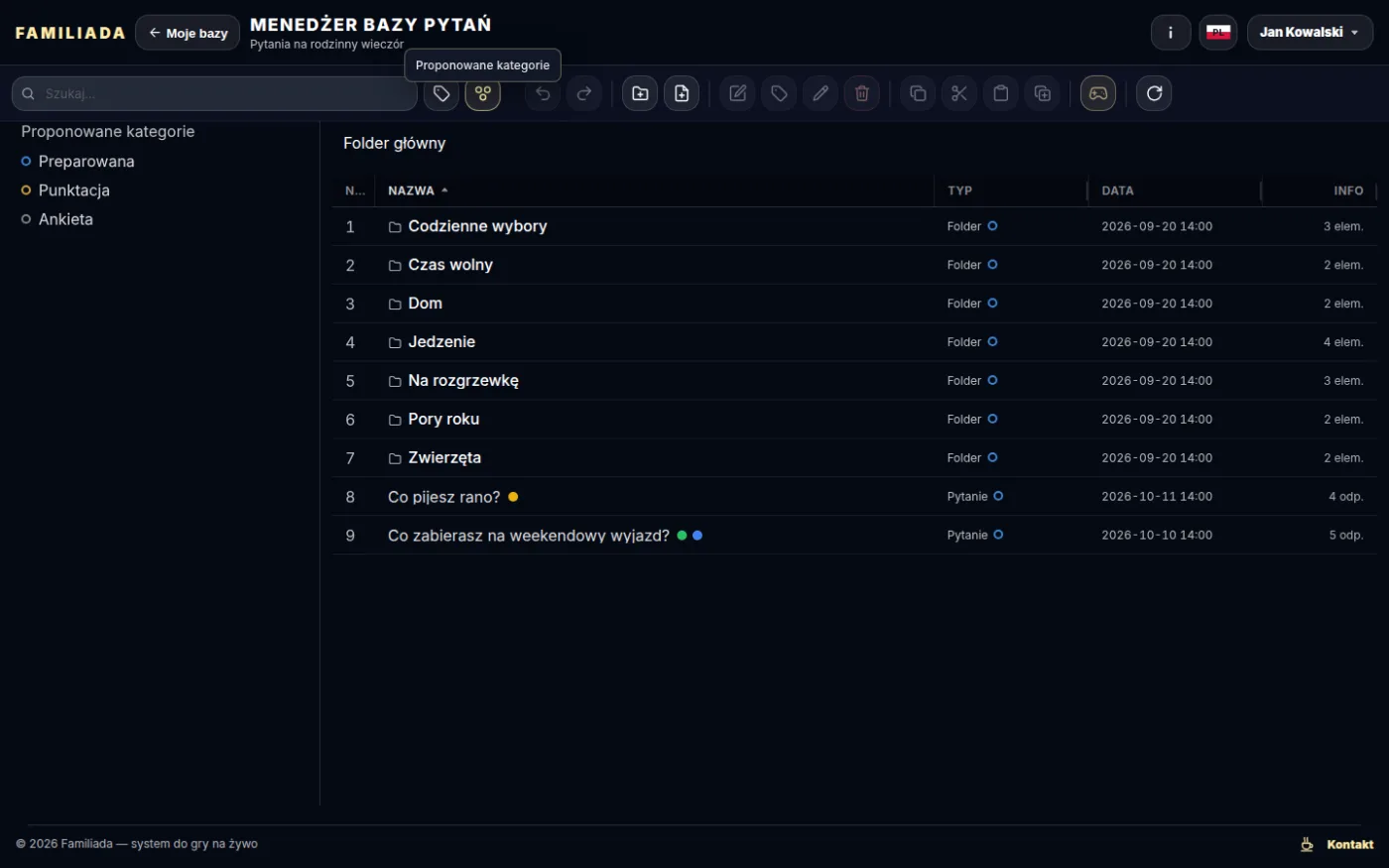Select question 'Co pijesz rano?'
Viewport: 1389px width, 868px height.
(x=443, y=497)
